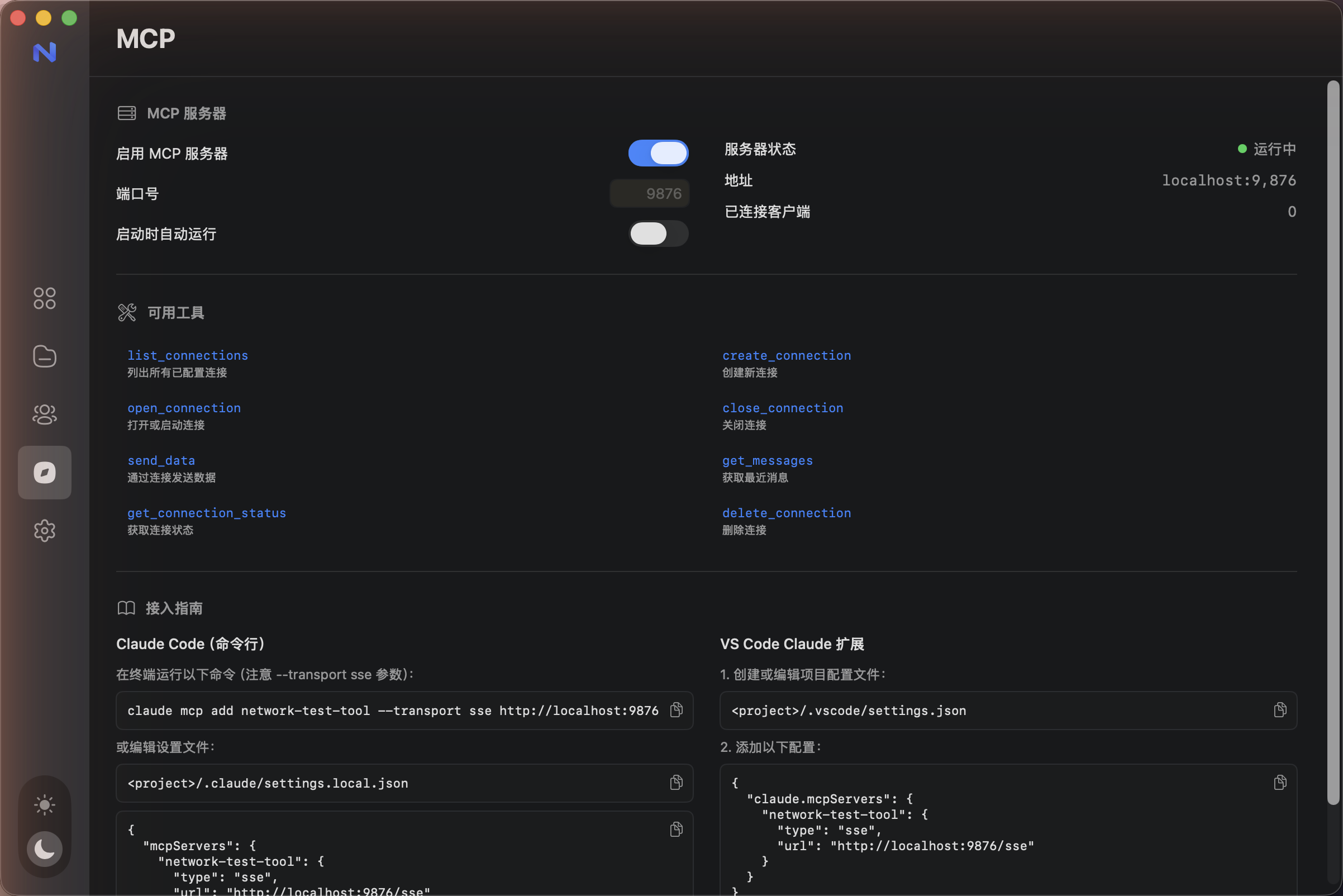Copy the .vscode/settings.json path
Viewport: 1343px width, 896px height.
1280,710
